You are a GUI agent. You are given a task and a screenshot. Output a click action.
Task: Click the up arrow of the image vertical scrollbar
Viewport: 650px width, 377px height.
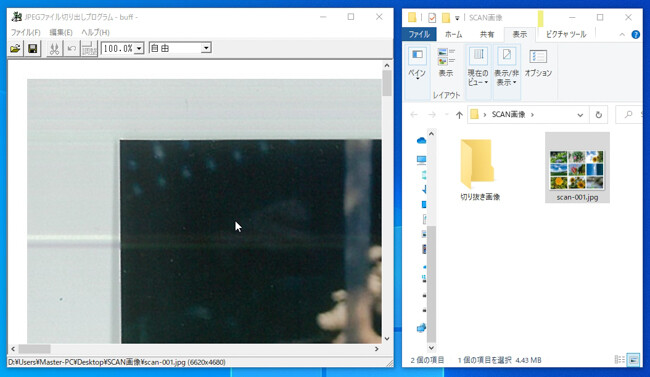click(x=387, y=65)
